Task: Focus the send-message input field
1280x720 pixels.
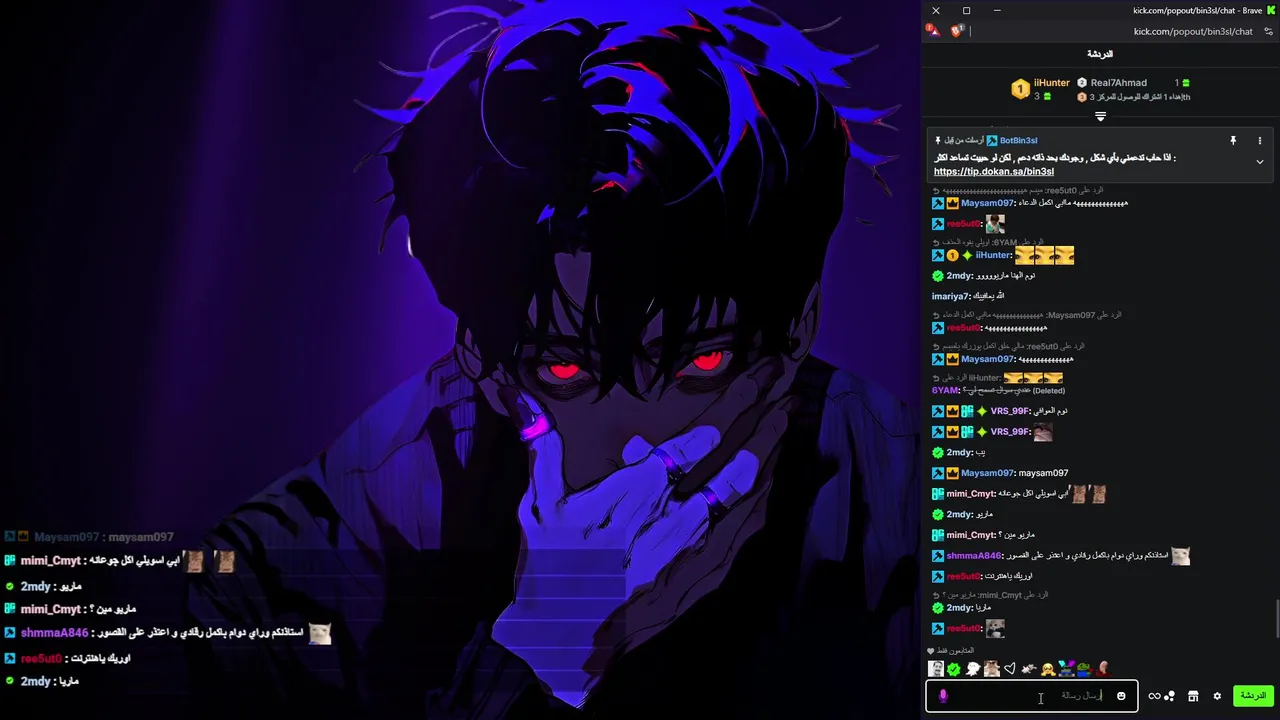Action: 1032,696
